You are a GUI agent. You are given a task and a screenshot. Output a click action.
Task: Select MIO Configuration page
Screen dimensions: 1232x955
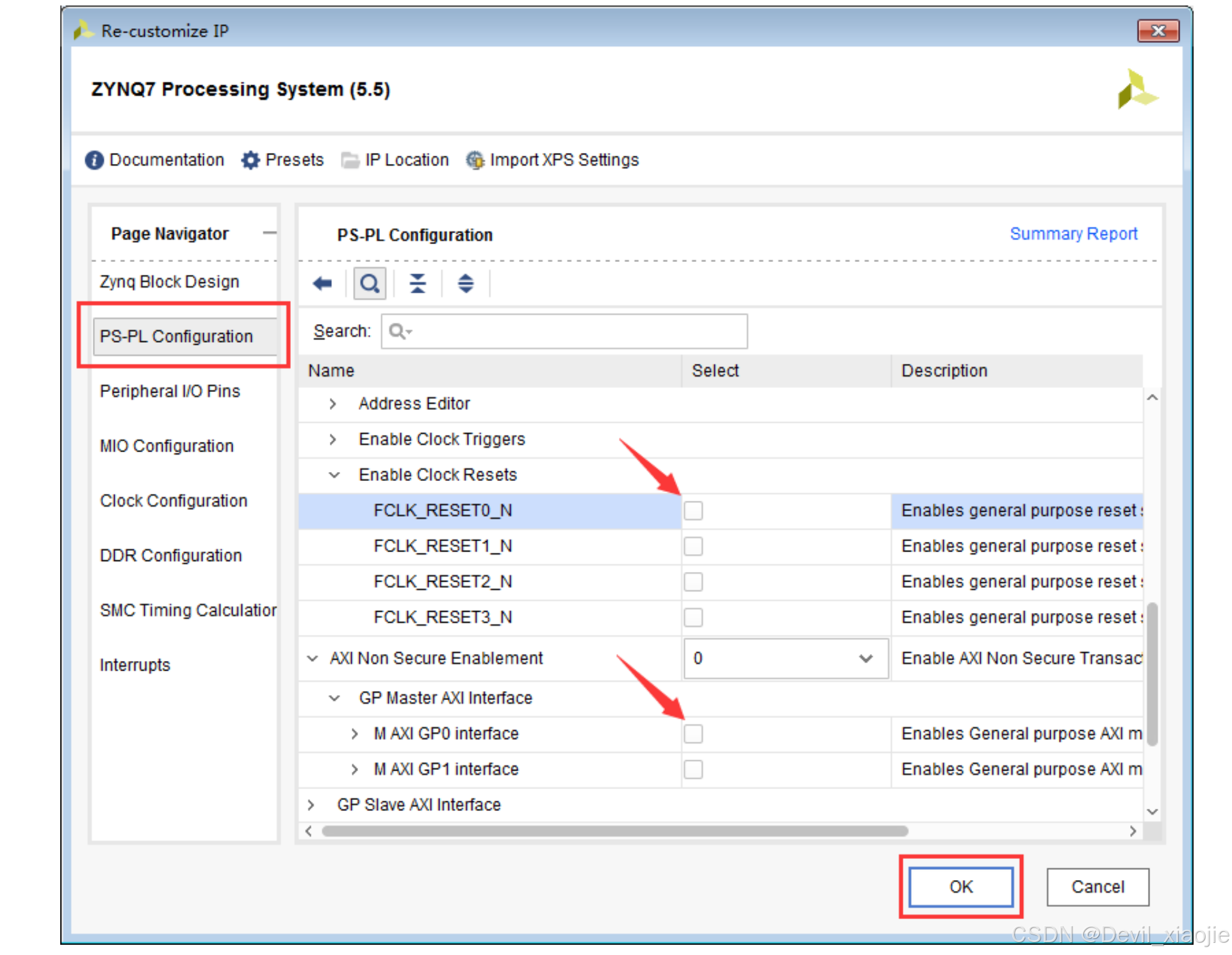(x=167, y=446)
